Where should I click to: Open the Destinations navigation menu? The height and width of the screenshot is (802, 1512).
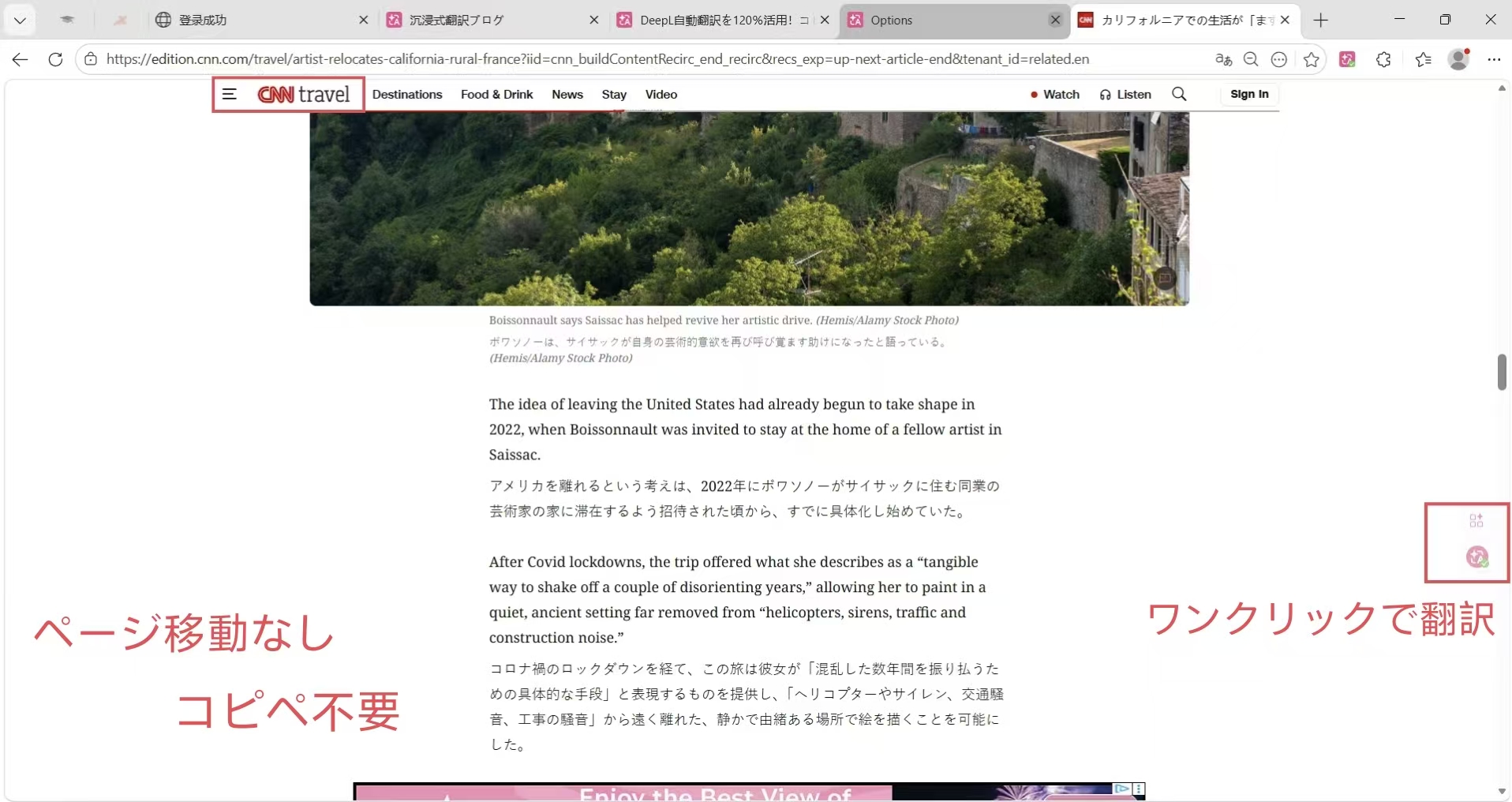[407, 95]
